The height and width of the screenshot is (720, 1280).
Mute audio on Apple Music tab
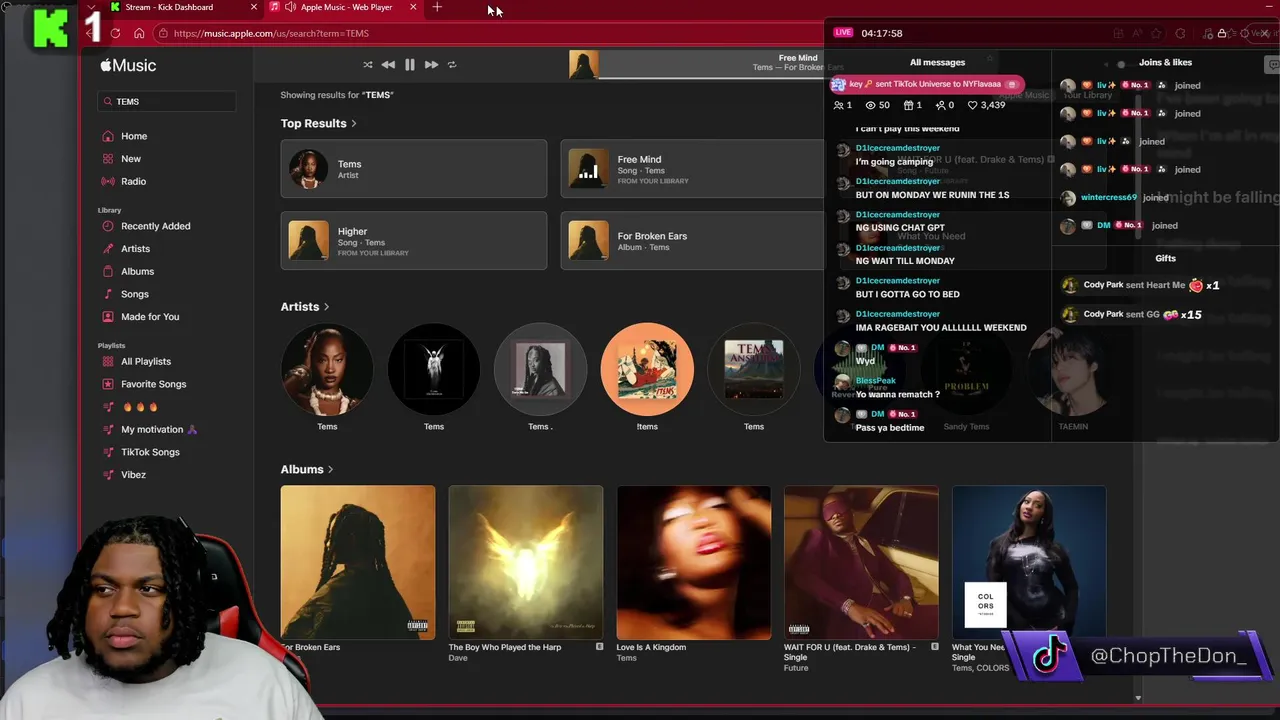290,8
